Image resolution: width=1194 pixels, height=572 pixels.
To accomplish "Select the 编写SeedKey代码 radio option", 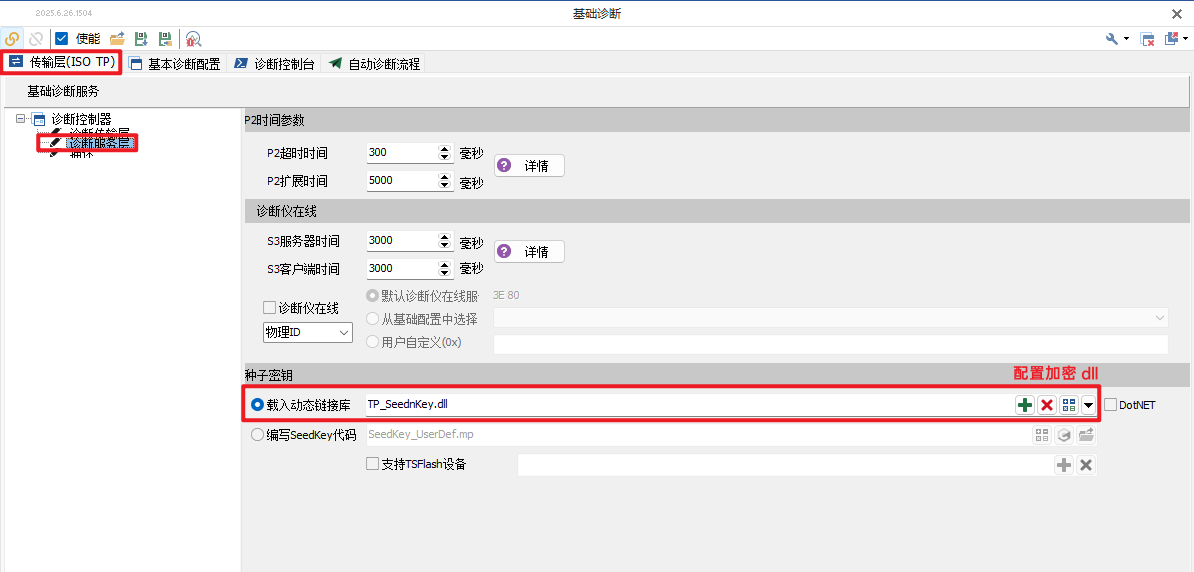I will point(258,435).
